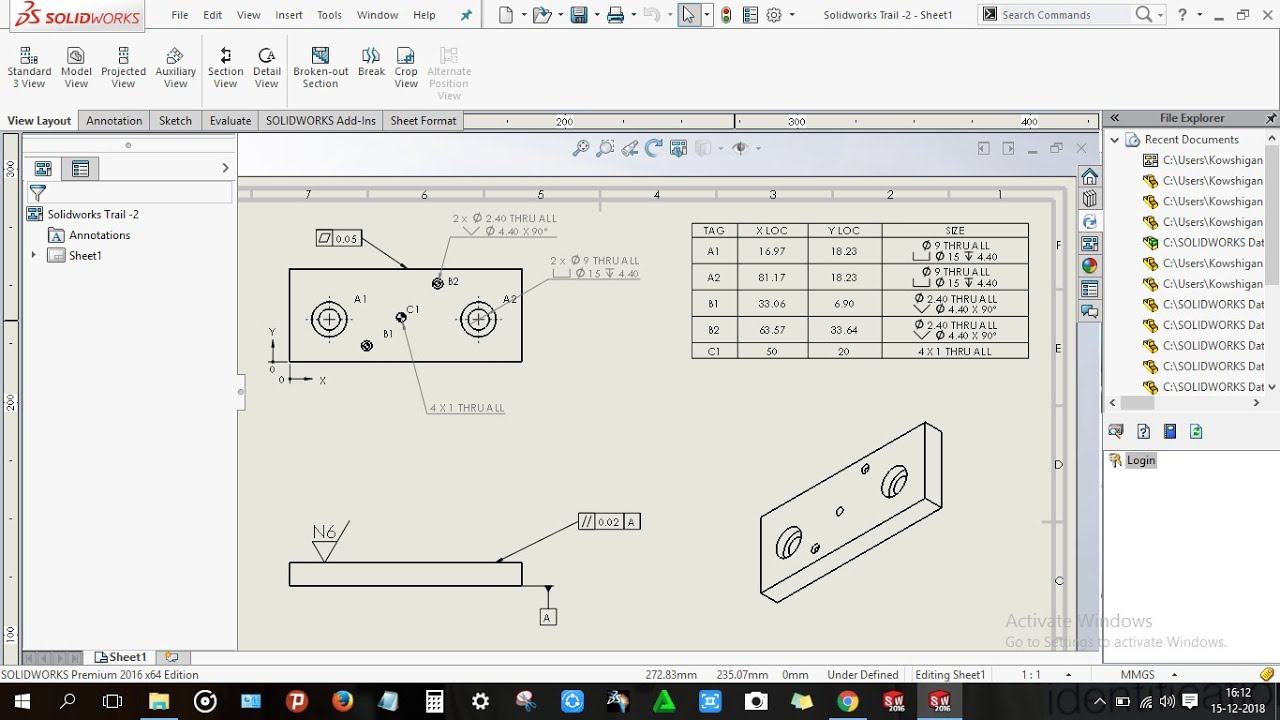Click the Previous View icon
Screen dimensions: 1280x720
tap(629, 148)
